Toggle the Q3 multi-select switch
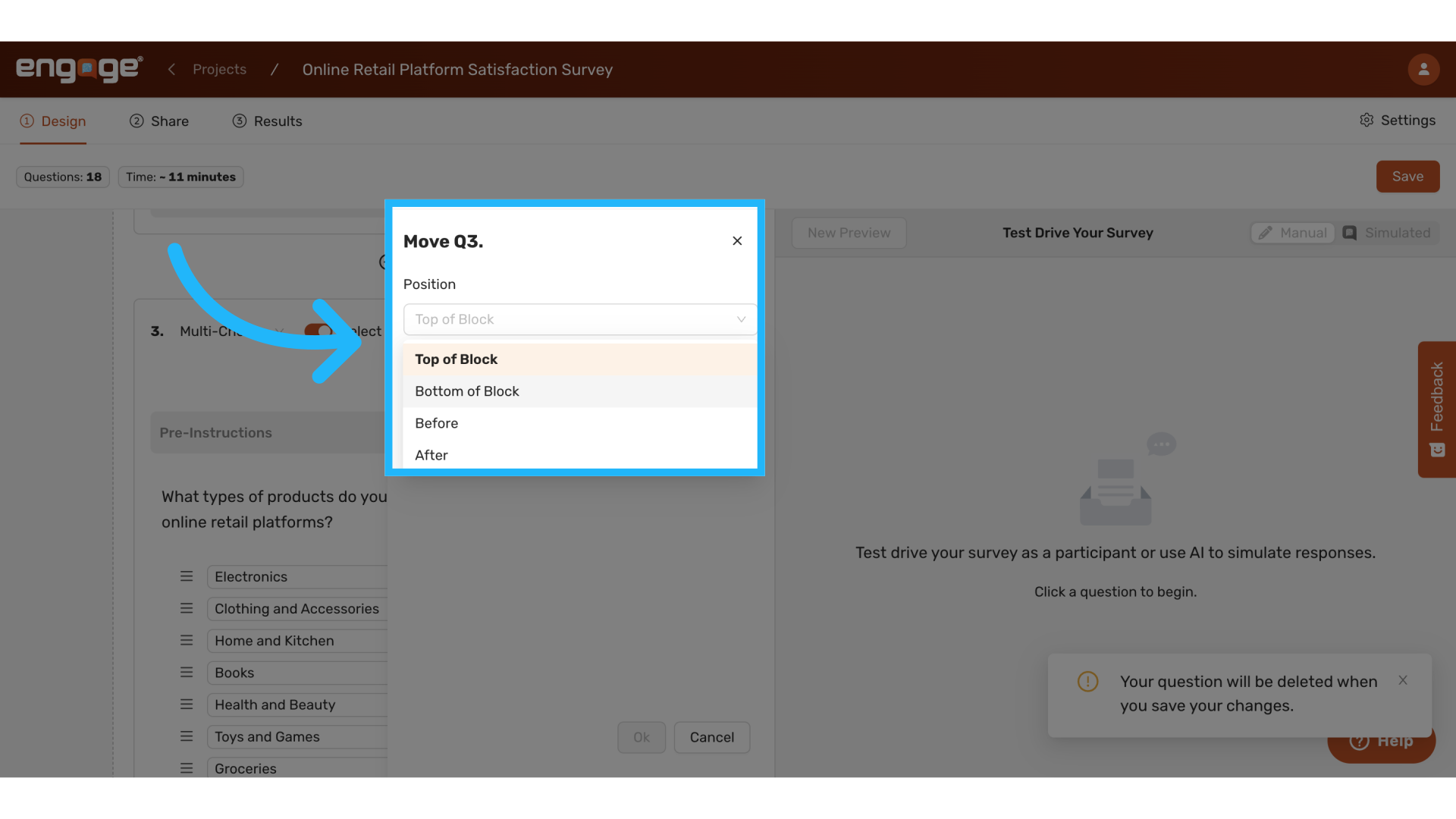 pos(318,331)
